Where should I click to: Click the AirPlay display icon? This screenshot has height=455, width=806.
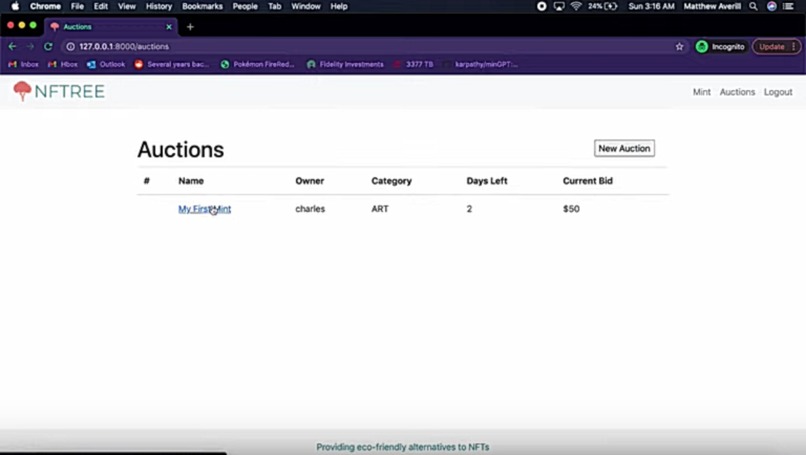tap(559, 6)
